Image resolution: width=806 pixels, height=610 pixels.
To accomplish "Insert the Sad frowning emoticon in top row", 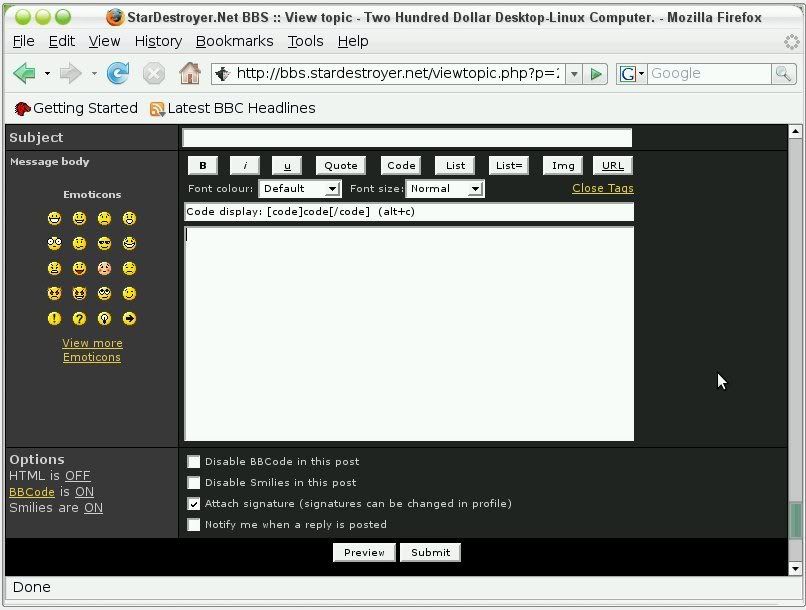I will point(104,218).
